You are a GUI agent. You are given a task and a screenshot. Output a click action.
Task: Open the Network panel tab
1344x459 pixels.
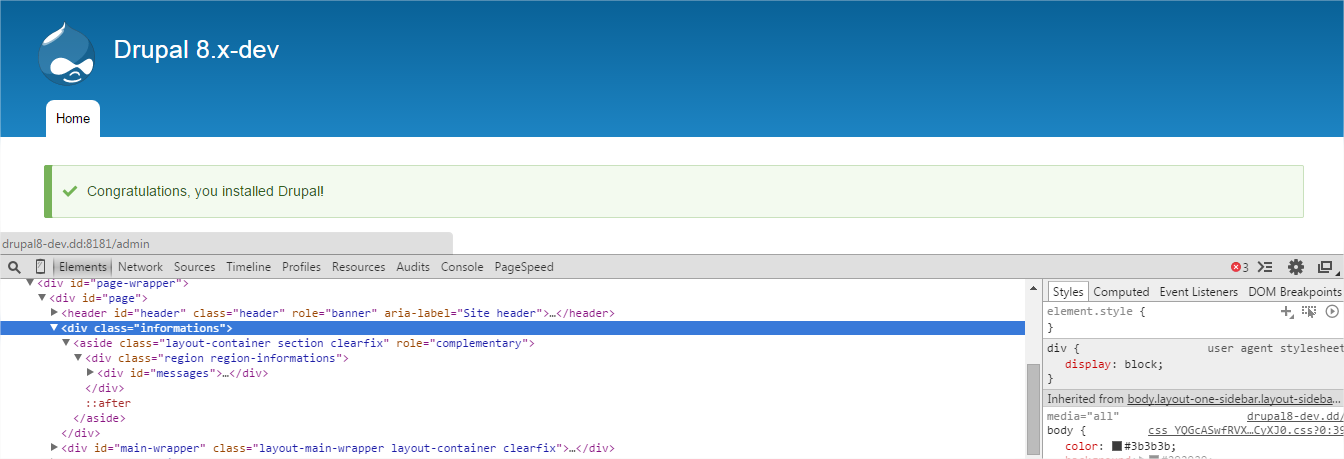pos(140,267)
